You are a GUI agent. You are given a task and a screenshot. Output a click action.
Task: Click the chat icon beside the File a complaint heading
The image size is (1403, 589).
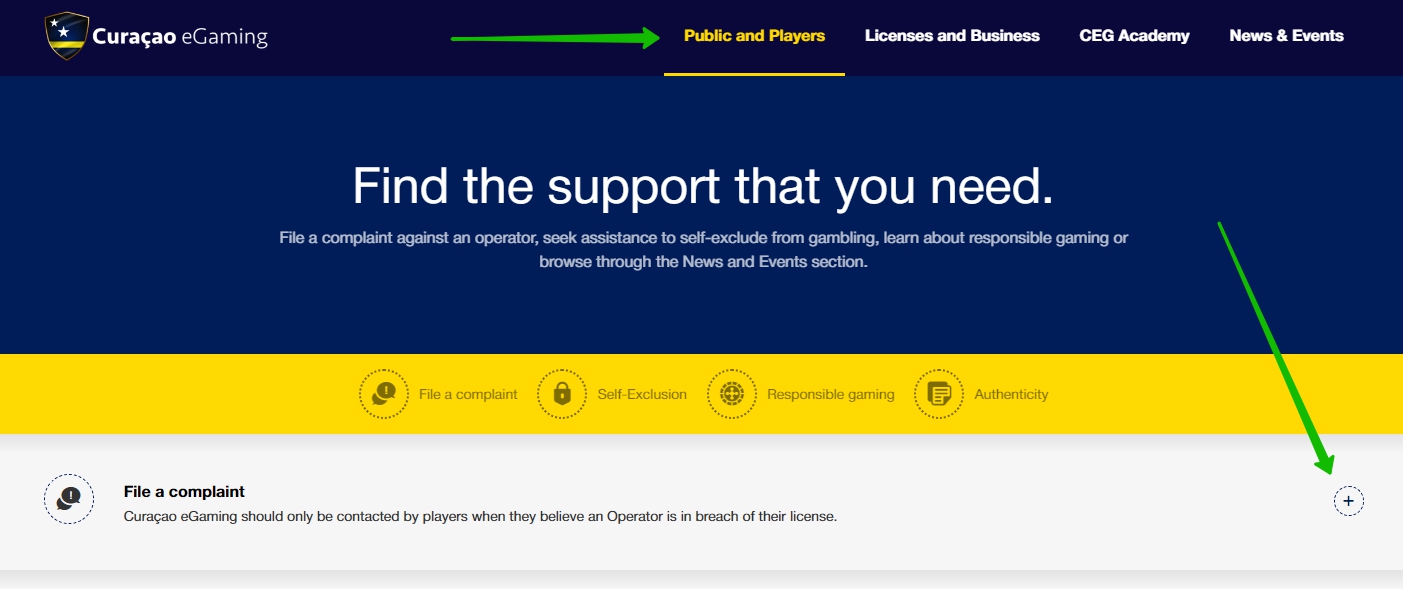coord(69,499)
